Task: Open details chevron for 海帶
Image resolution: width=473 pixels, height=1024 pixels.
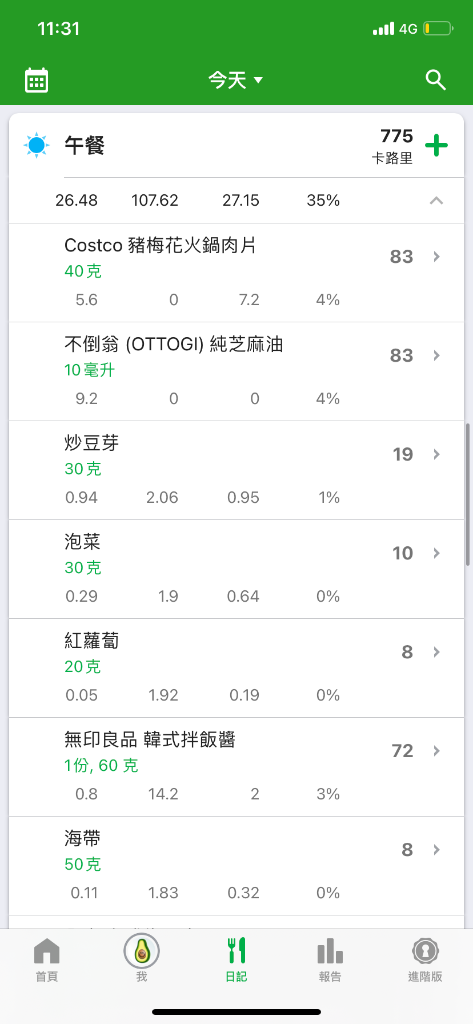Action: point(436,850)
